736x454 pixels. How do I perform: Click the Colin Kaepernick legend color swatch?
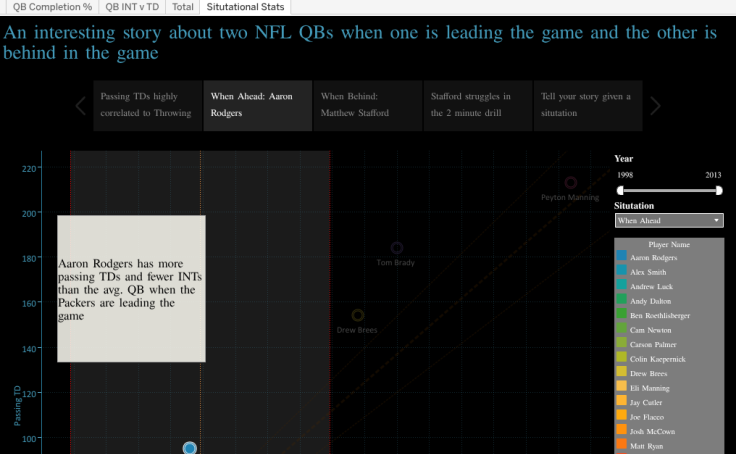click(621, 357)
